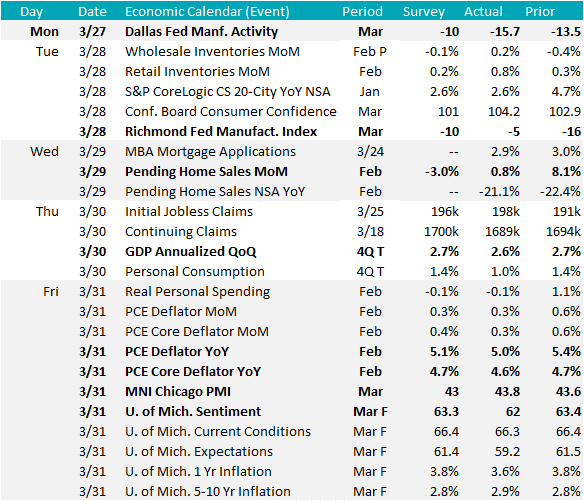Select the Survey column header
The image size is (584, 501).
[424, 12]
